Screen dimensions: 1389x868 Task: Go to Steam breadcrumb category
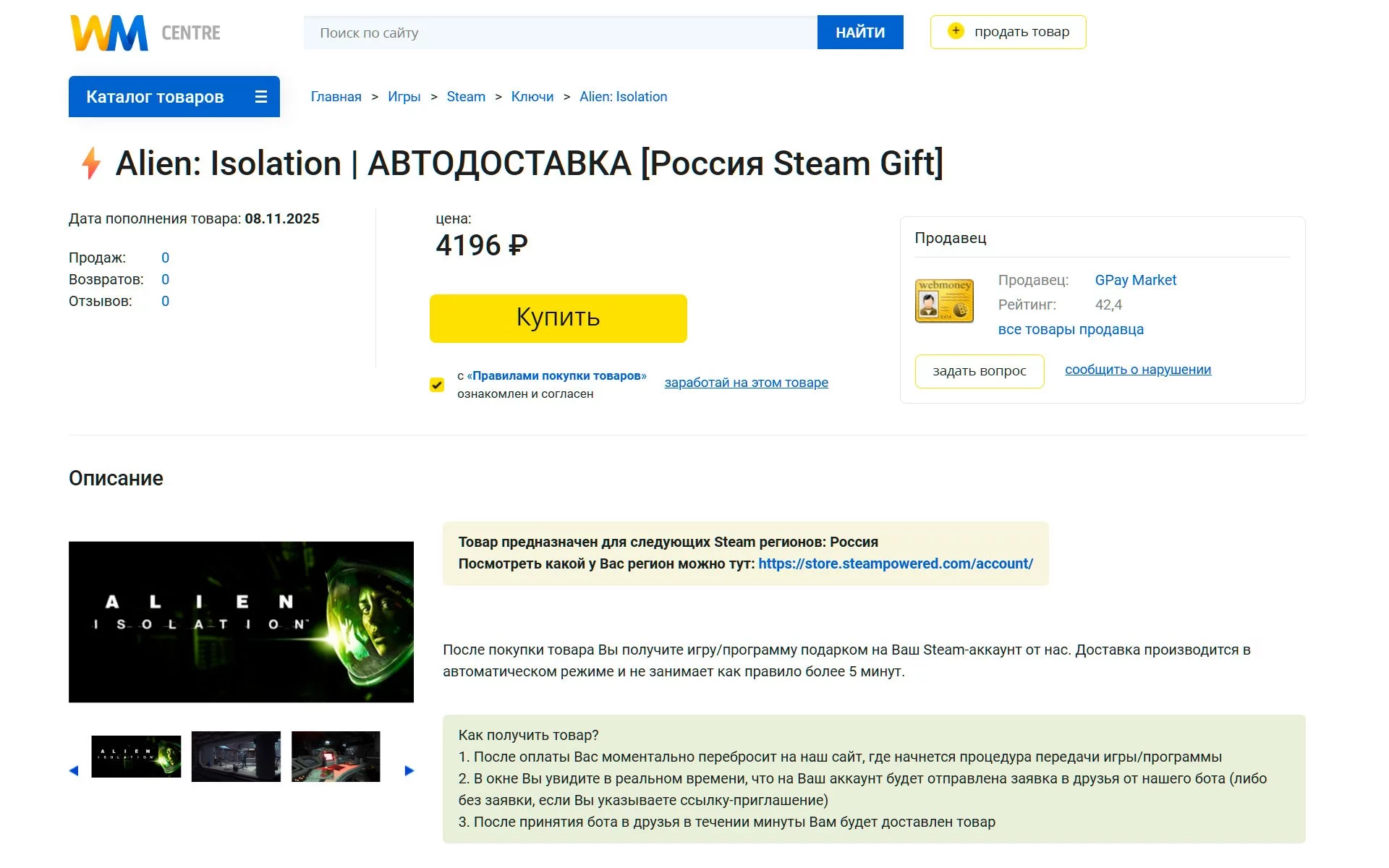[x=465, y=97]
